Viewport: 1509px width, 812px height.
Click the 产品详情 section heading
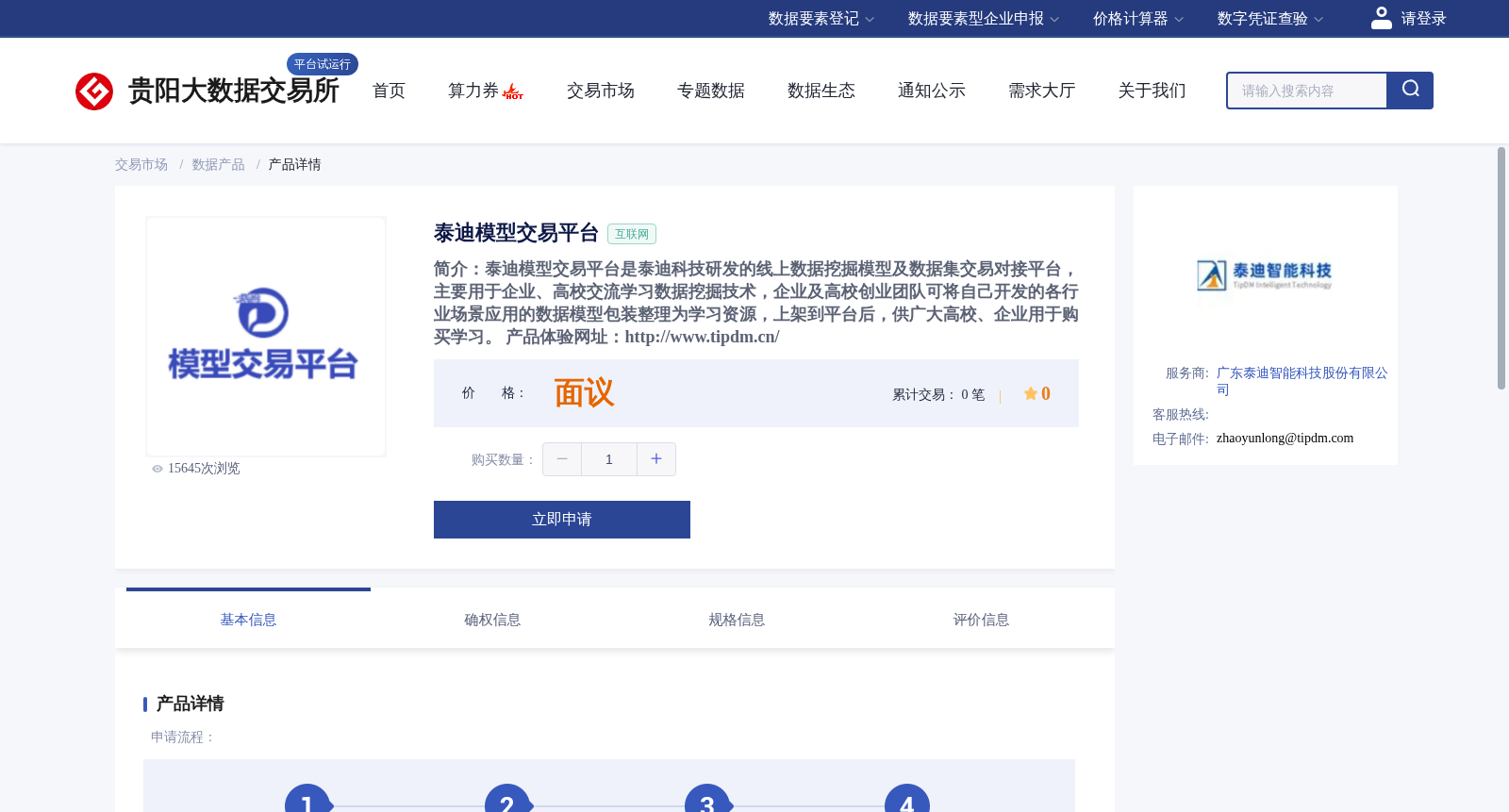click(x=190, y=704)
